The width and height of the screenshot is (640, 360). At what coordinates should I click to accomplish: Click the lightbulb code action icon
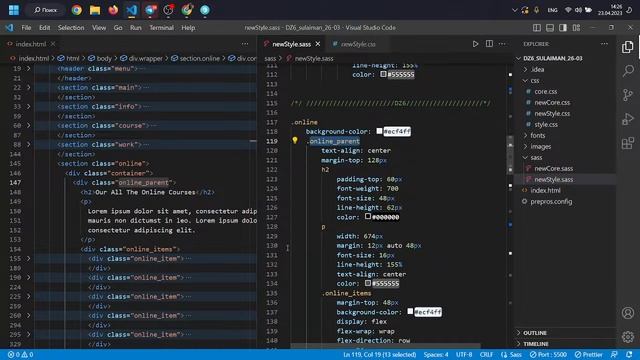click(295, 140)
